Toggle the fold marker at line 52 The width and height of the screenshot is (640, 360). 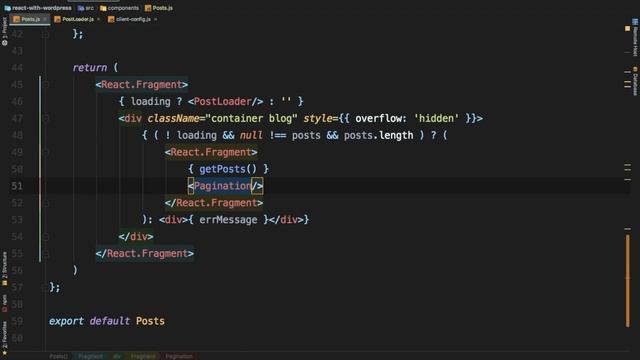point(46,203)
